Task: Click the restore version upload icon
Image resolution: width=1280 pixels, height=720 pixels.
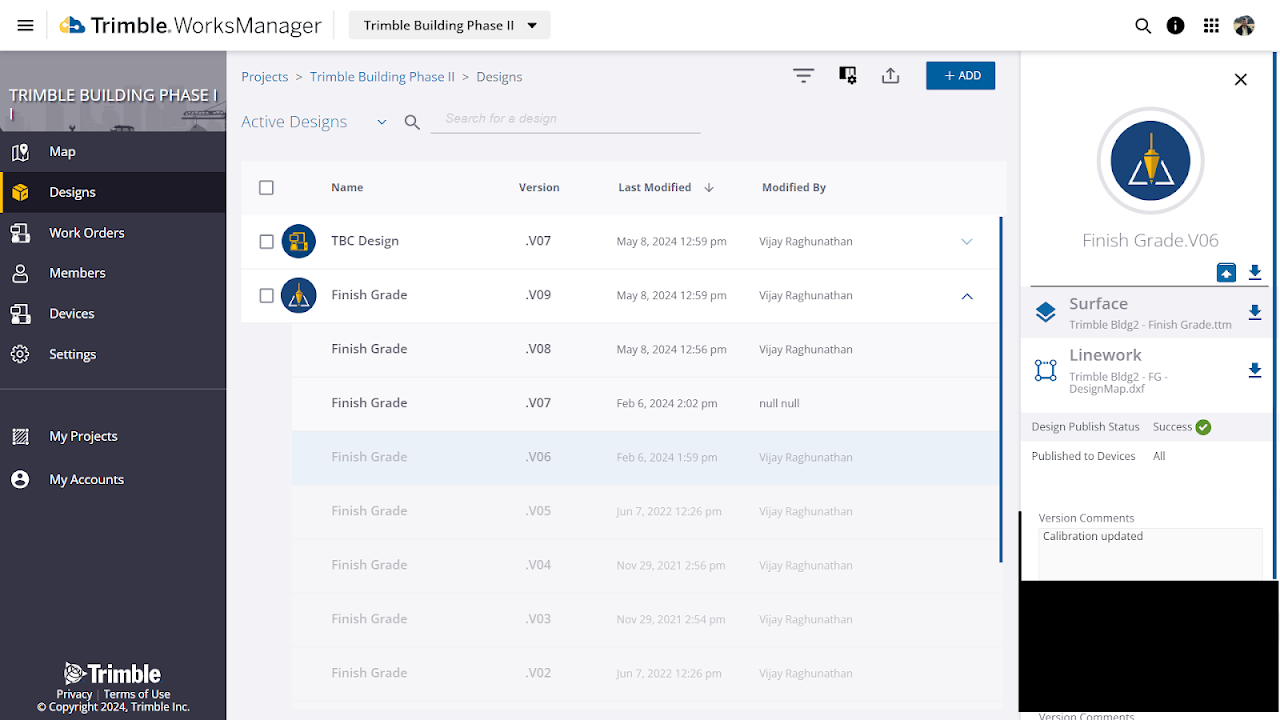Action: (x=1227, y=273)
